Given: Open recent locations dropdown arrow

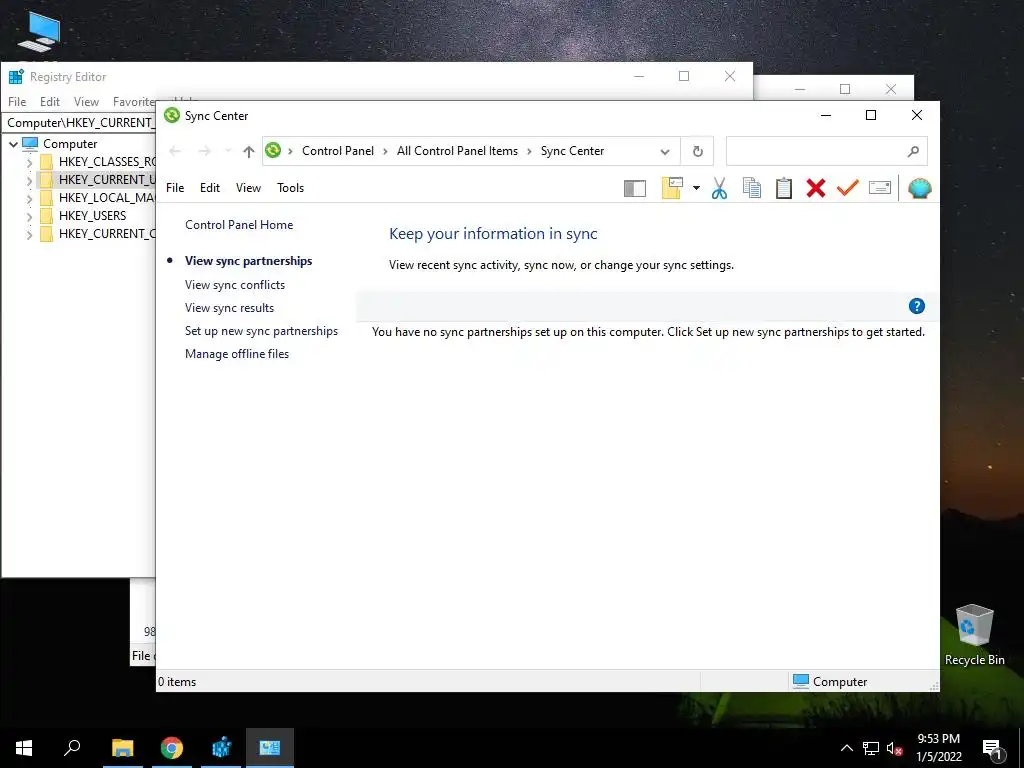Looking at the screenshot, I should (228, 152).
